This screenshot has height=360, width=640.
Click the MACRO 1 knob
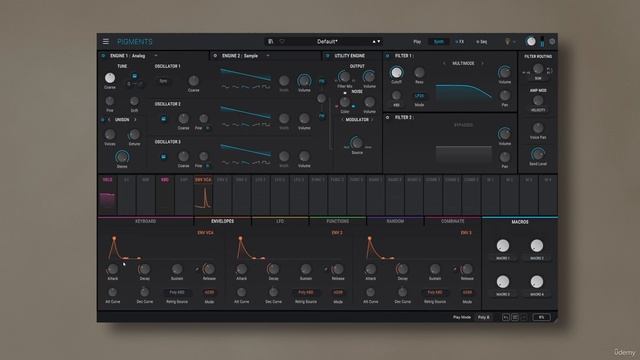[x=503, y=246]
